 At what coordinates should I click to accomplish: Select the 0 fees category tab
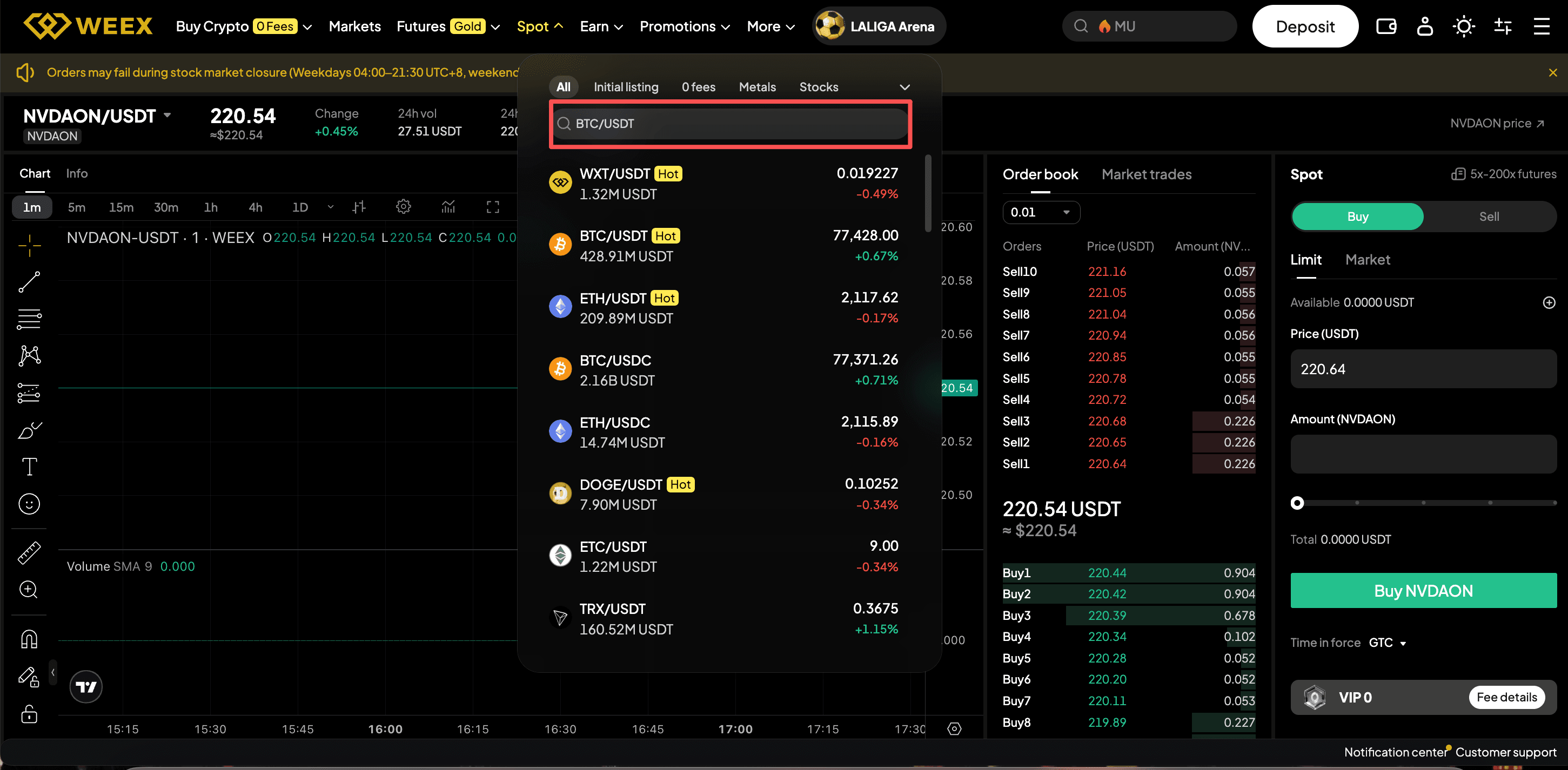[698, 87]
